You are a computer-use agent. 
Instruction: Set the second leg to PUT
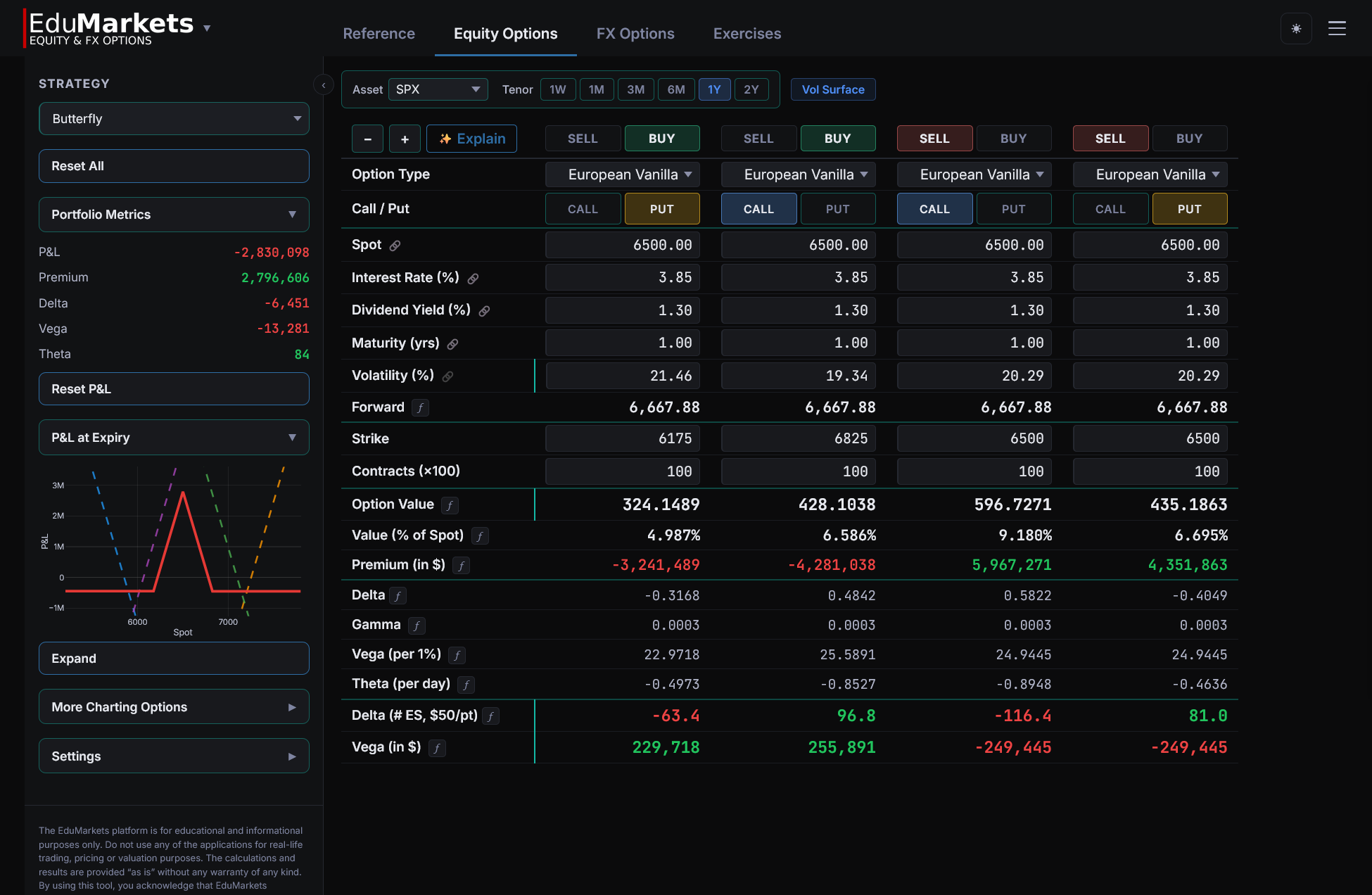(x=838, y=208)
